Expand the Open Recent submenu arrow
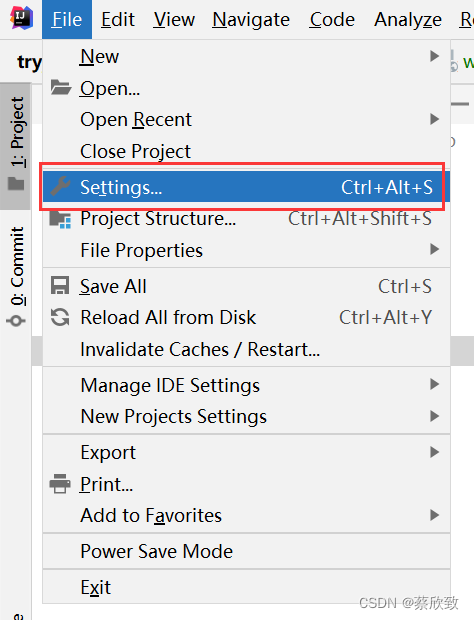The width and height of the screenshot is (474, 620). [x=434, y=119]
